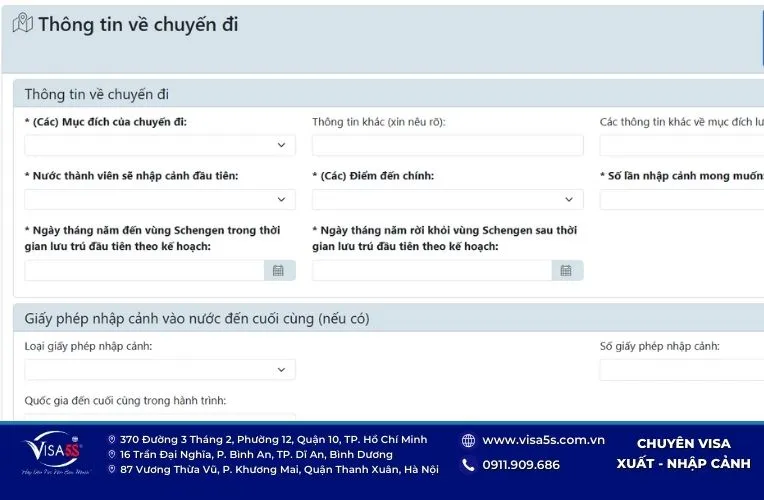Open calendar picker for Schengen arrival date

(279, 270)
